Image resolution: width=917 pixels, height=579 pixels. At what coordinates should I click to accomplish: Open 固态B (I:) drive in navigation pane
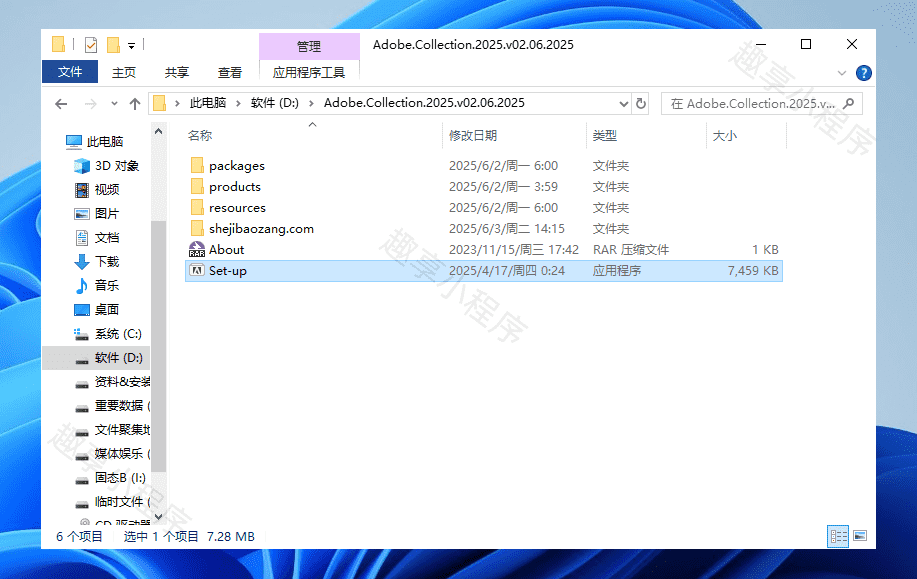(x=120, y=477)
